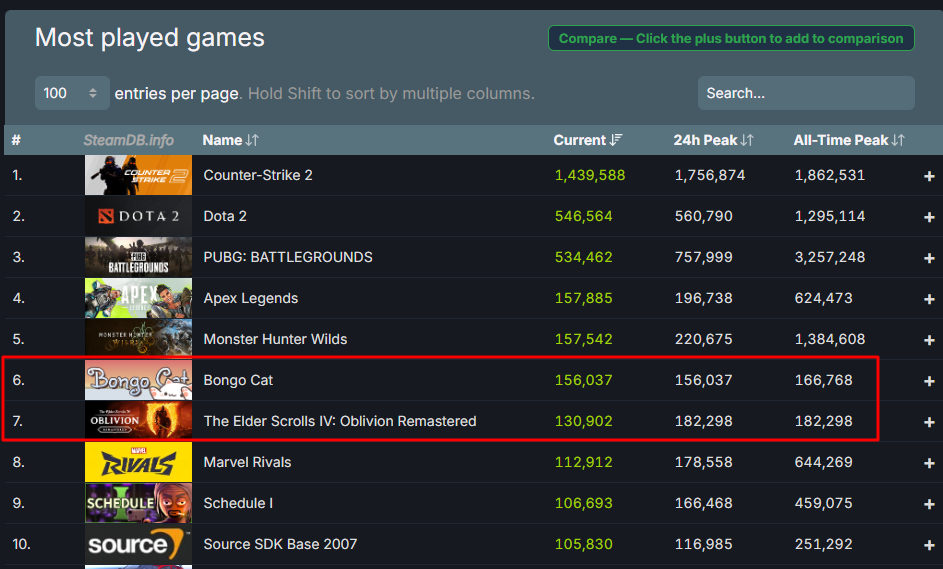The height and width of the screenshot is (569, 943).
Task: Add Dota 2 to comparison with plus
Action: (929, 217)
